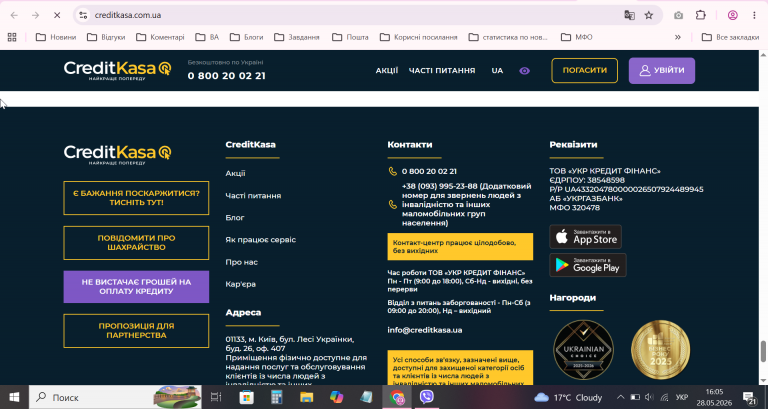
Task: Click the МФО 320478 text
Action: pos(575,208)
